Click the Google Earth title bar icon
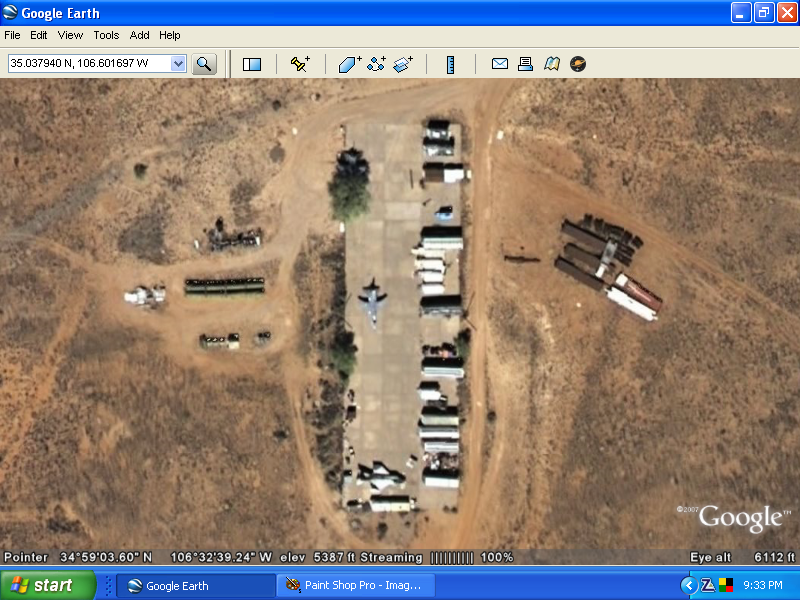This screenshot has height=600, width=800. point(10,12)
